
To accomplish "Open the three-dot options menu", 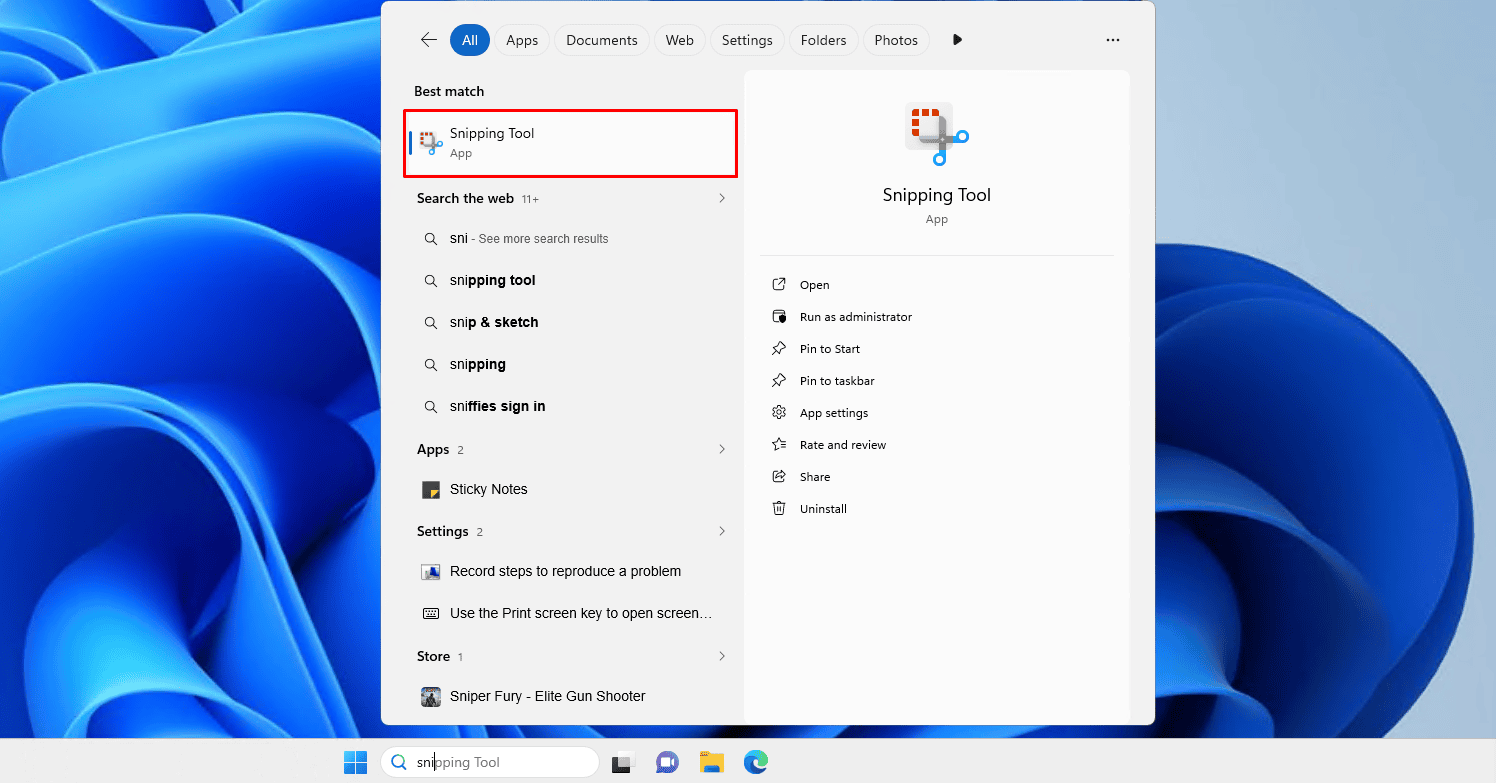I will point(1113,40).
